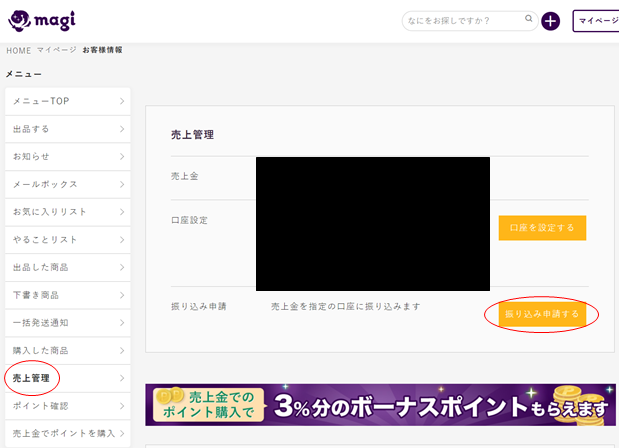This screenshot has height=448, width=619.
Task: Click 振り込み申請する button
Action: 542,314
